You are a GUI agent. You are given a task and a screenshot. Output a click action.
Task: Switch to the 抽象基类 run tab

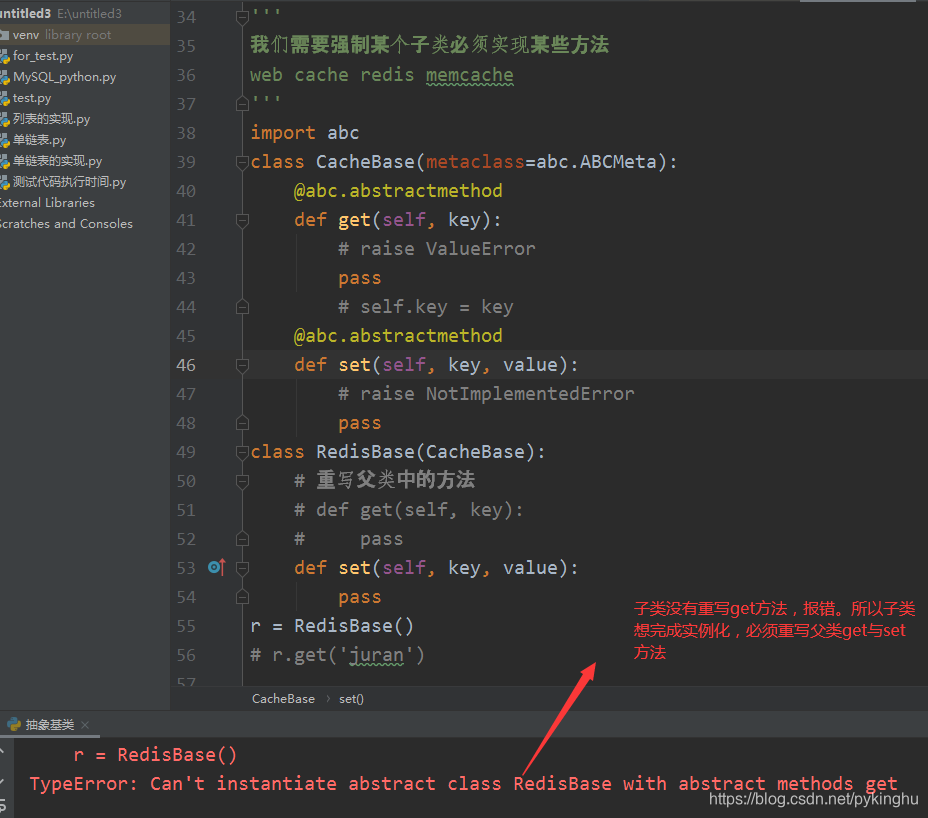tap(50, 724)
